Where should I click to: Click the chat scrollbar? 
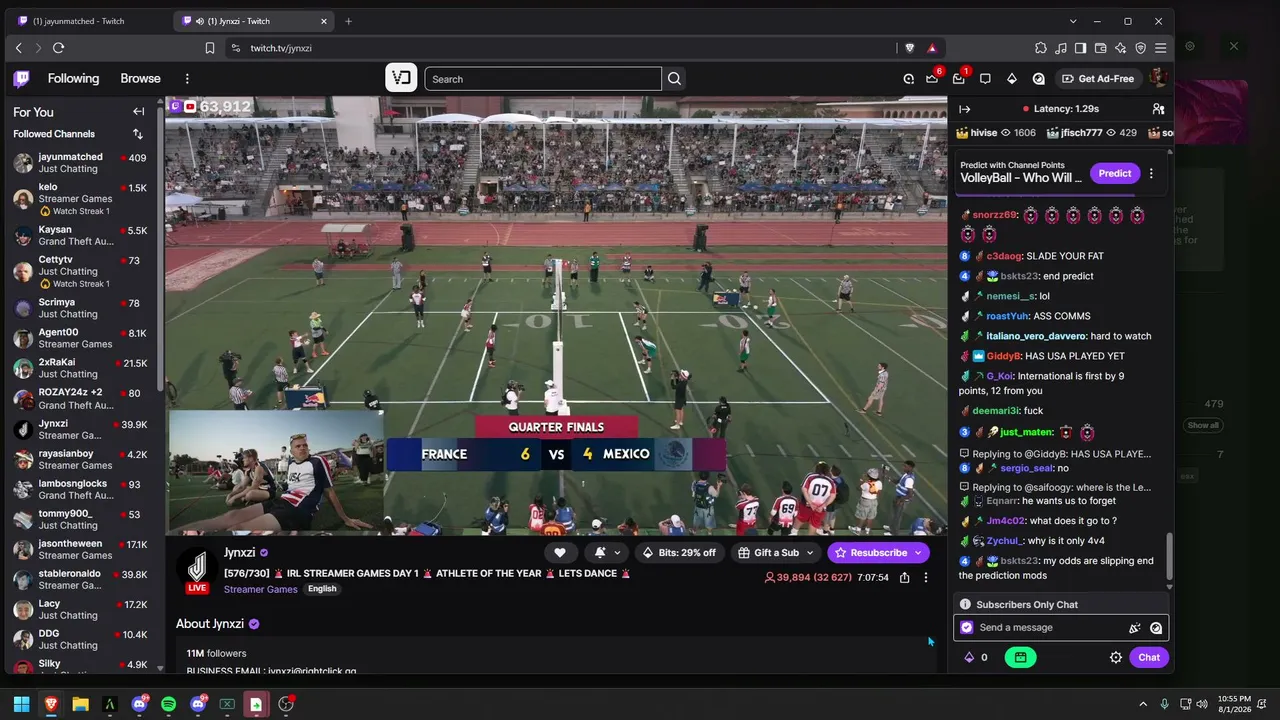point(1169,558)
